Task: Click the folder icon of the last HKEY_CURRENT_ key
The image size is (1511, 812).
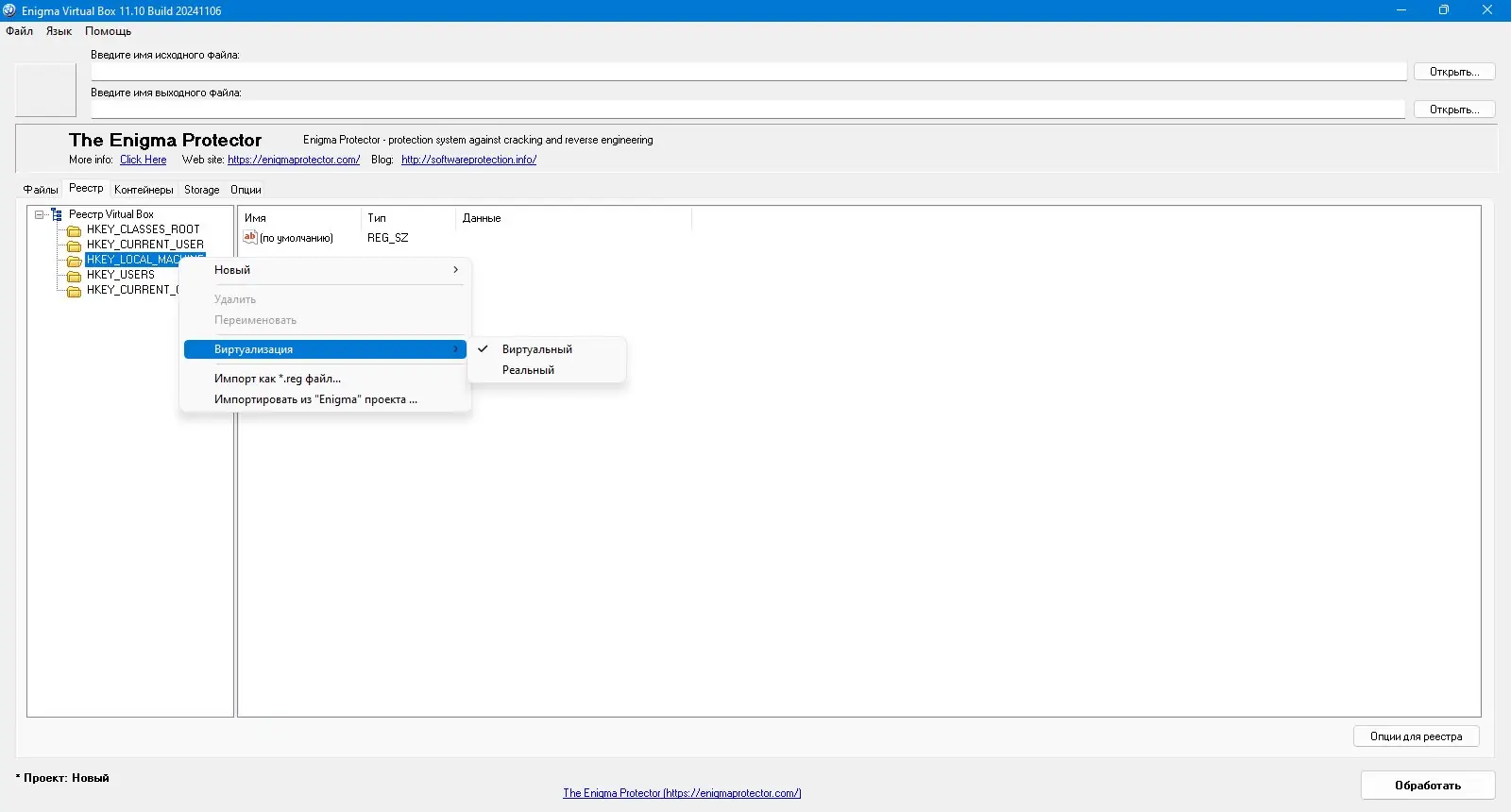Action: [x=74, y=291]
